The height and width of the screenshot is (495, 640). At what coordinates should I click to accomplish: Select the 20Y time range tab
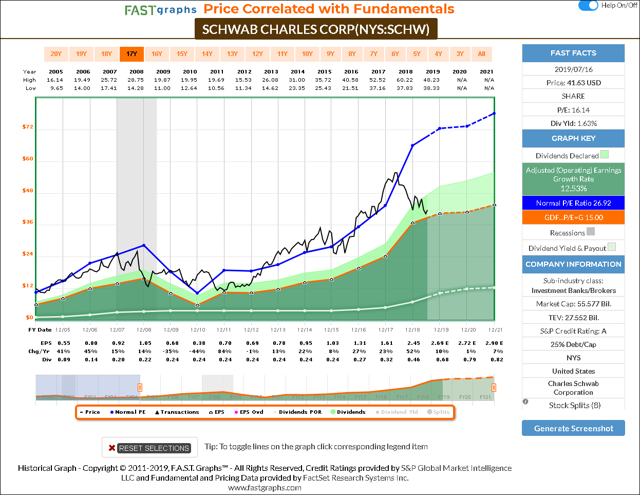pyautogui.click(x=56, y=54)
